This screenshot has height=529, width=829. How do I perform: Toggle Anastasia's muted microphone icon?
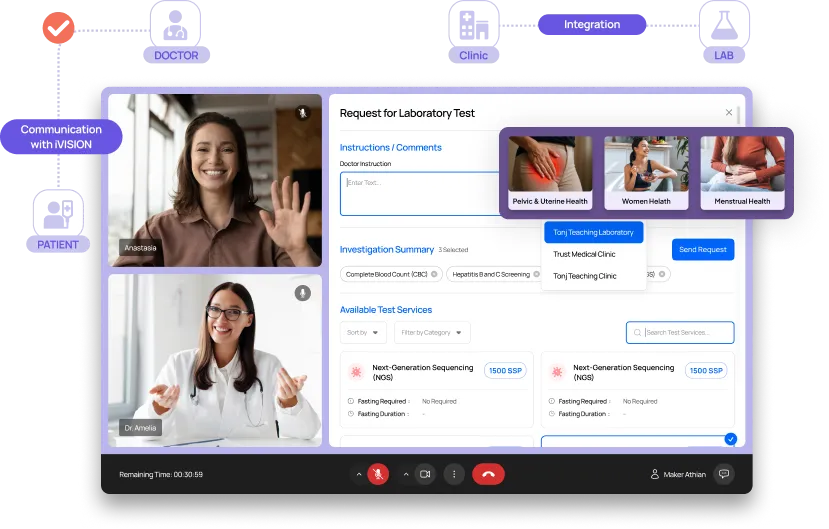pyautogui.click(x=302, y=113)
